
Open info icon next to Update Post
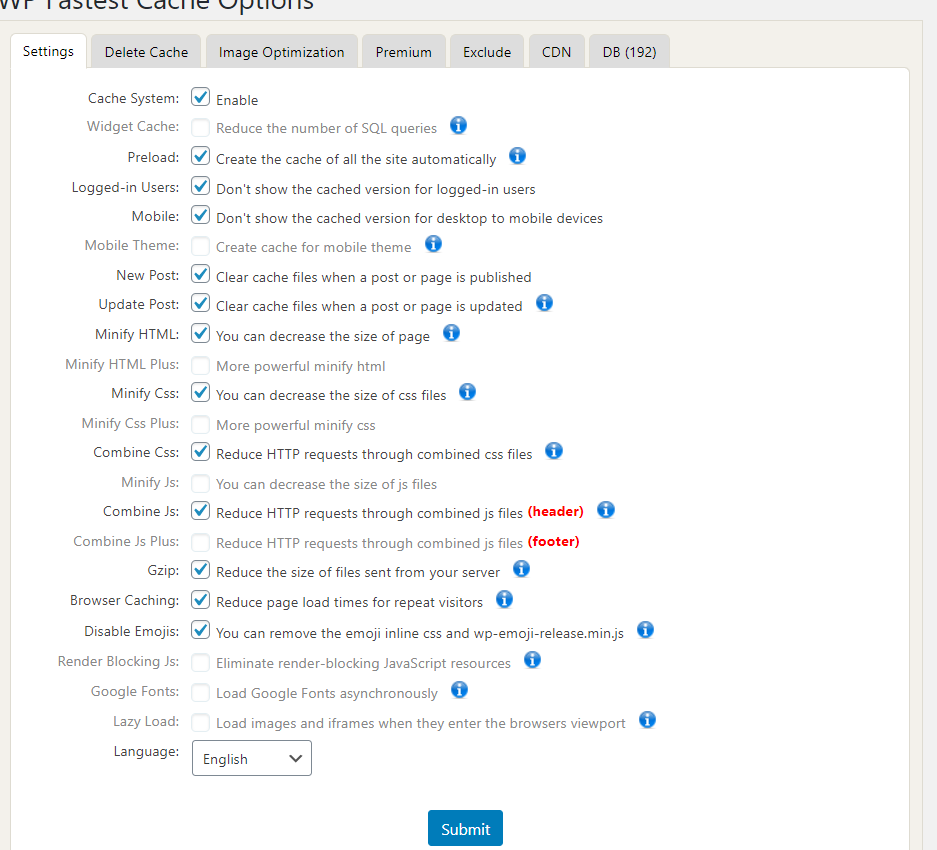coord(544,303)
